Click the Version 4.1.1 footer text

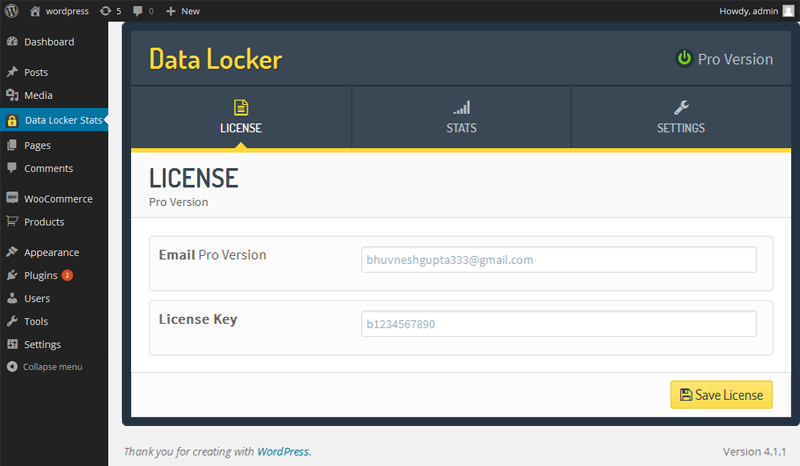coord(754,452)
